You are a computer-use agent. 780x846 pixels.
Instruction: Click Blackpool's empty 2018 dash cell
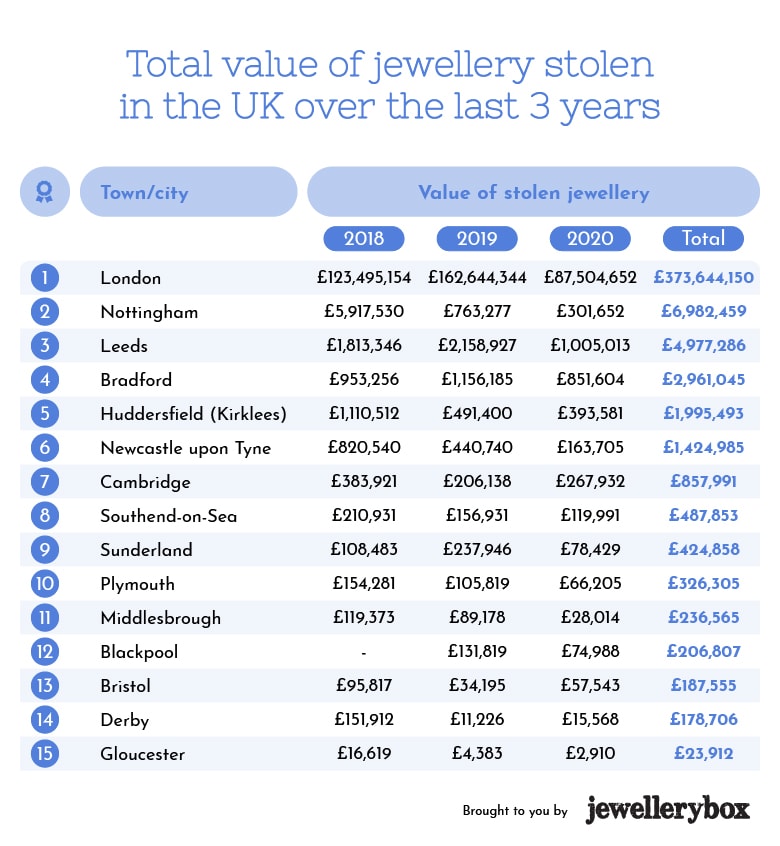(x=364, y=652)
